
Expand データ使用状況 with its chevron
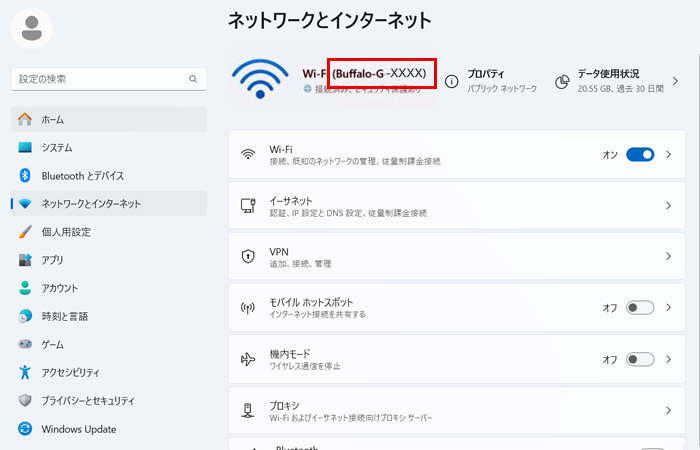click(675, 81)
